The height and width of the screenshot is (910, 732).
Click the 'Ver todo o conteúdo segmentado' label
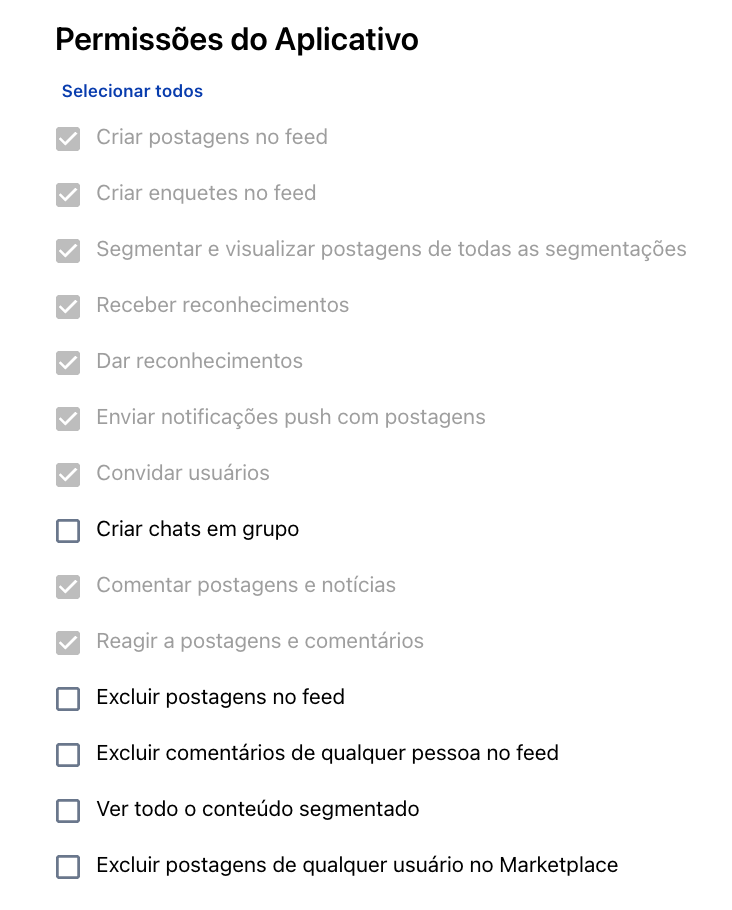click(x=258, y=809)
